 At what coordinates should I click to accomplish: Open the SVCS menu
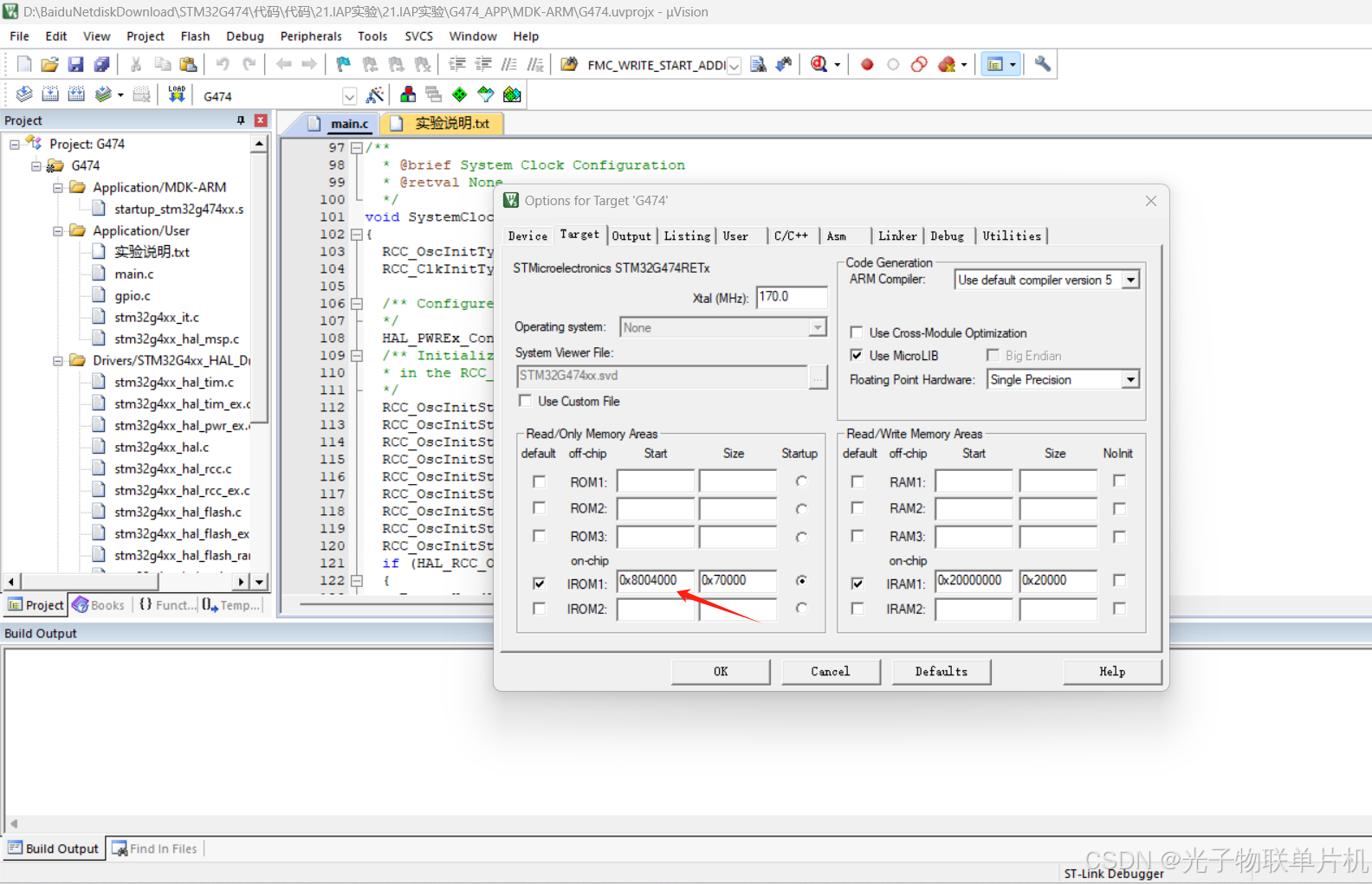(418, 36)
